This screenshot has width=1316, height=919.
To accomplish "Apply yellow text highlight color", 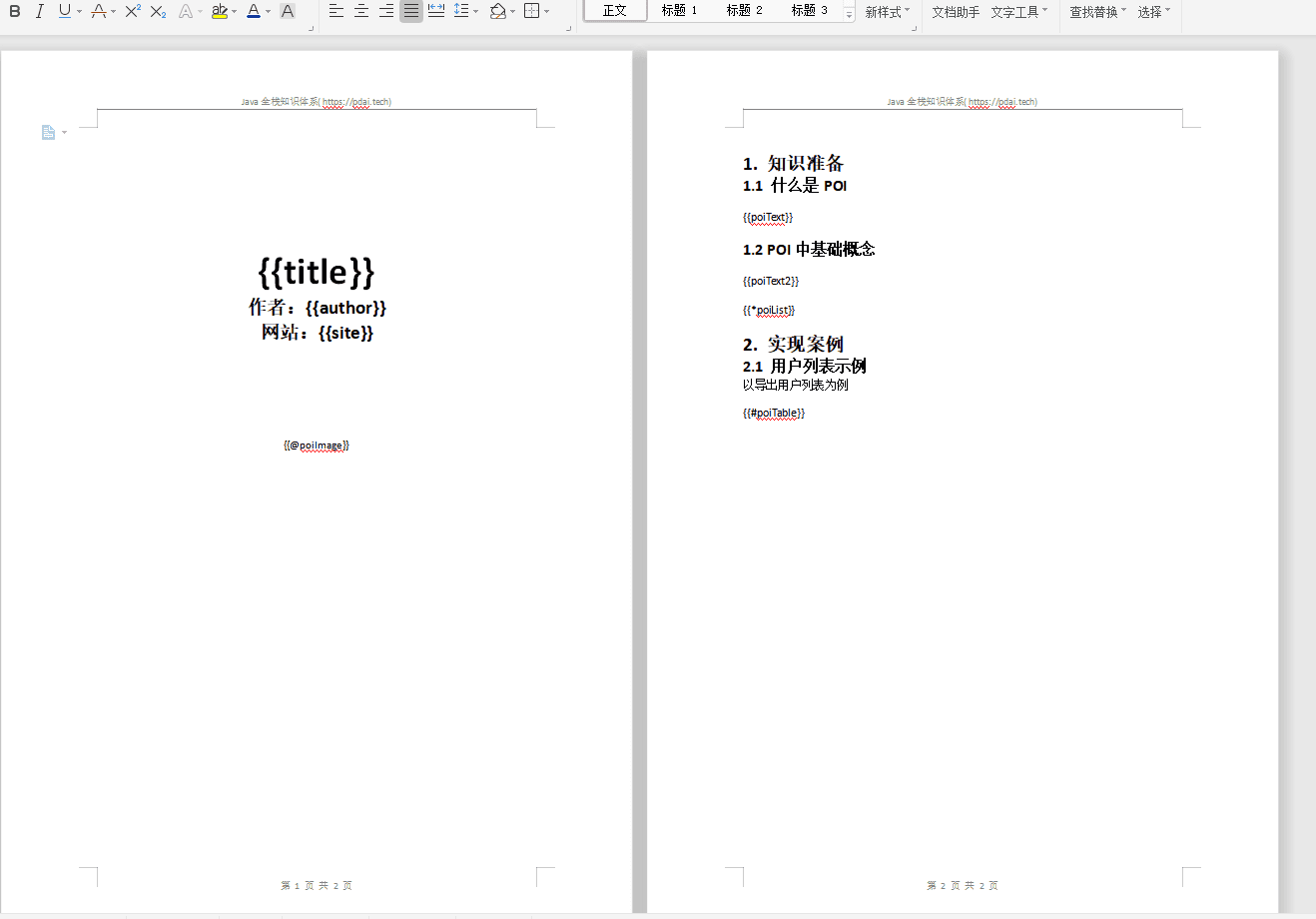I will click(x=220, y=12).
